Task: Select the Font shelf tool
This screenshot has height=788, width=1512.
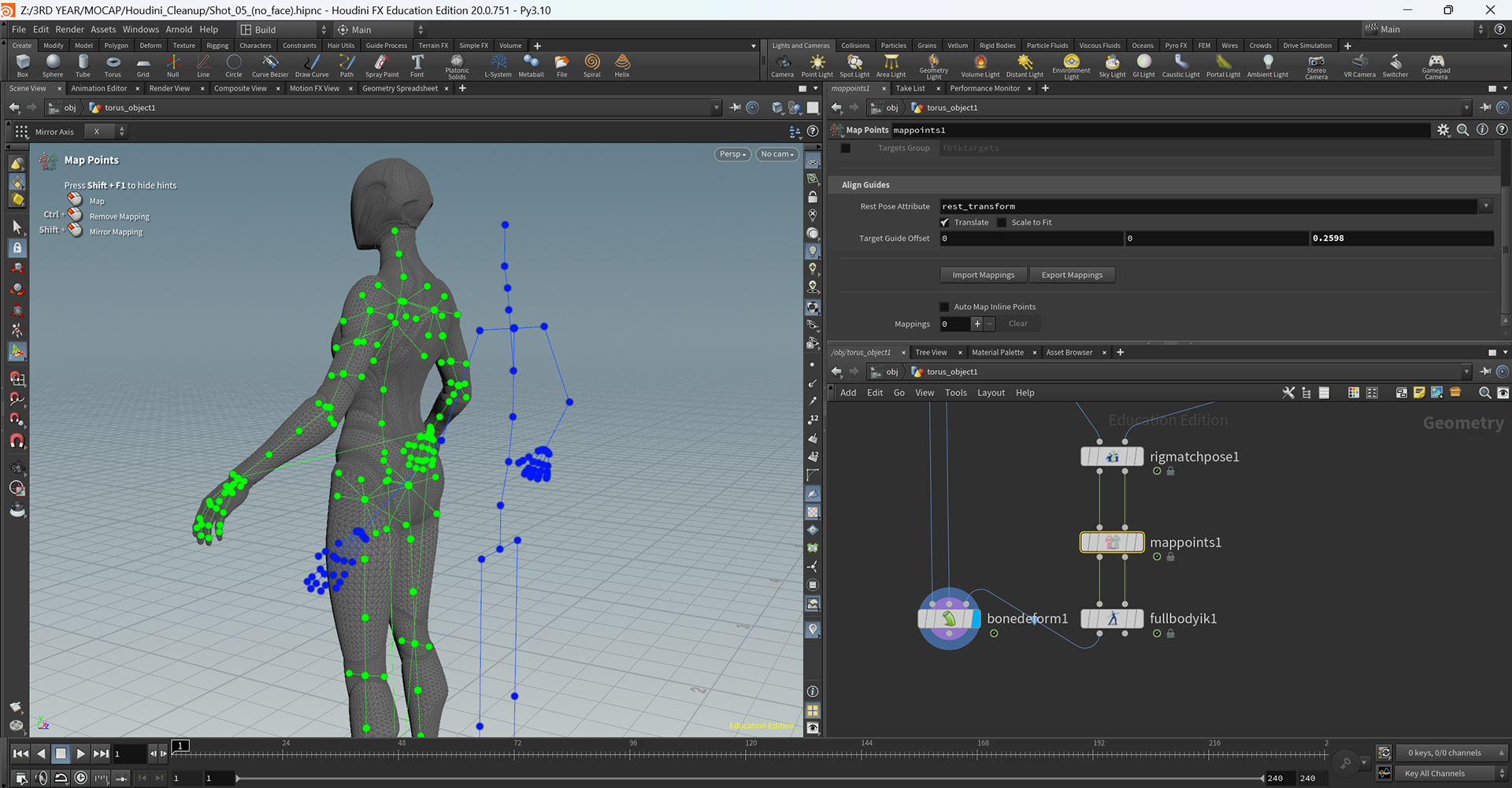Action: (417, 65)
